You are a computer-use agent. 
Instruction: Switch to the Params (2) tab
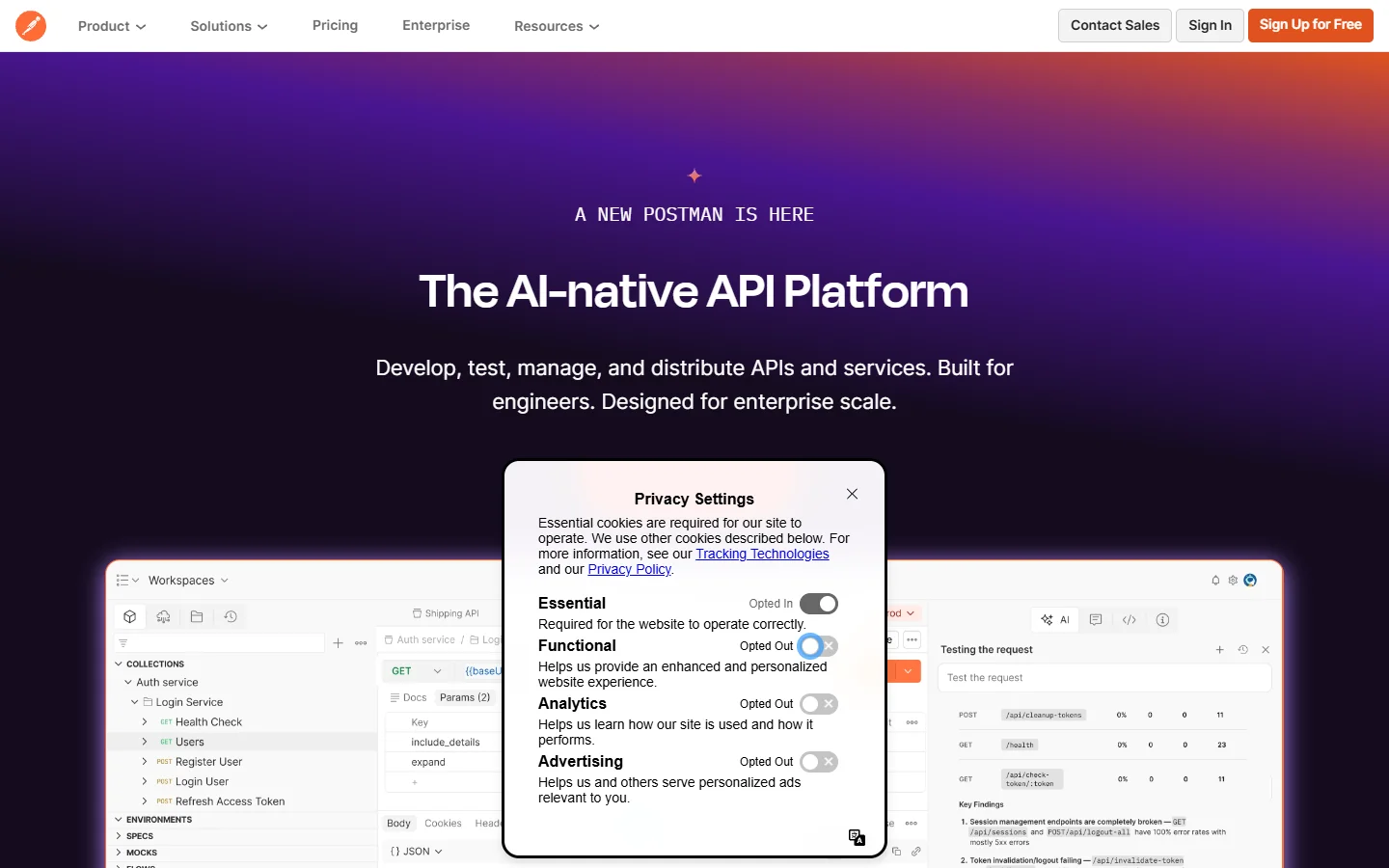coord(465,697)
